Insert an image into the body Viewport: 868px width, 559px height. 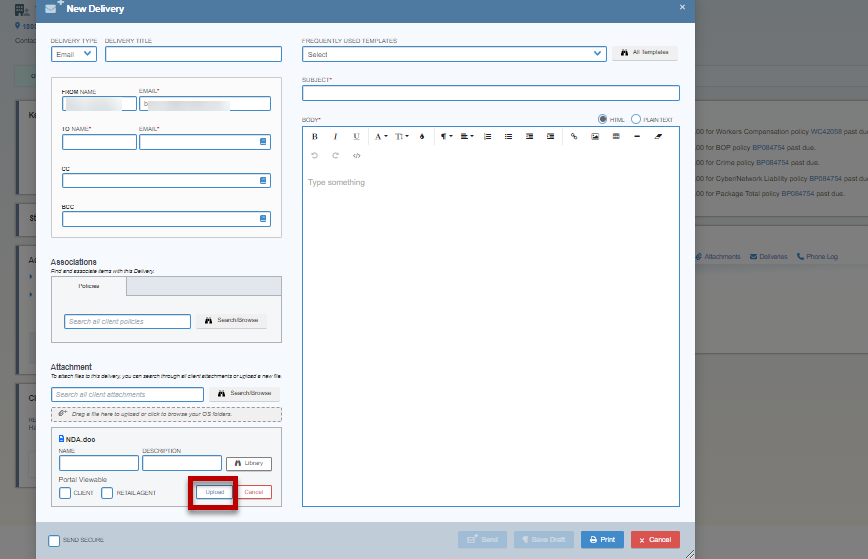[x=595, y=136]
